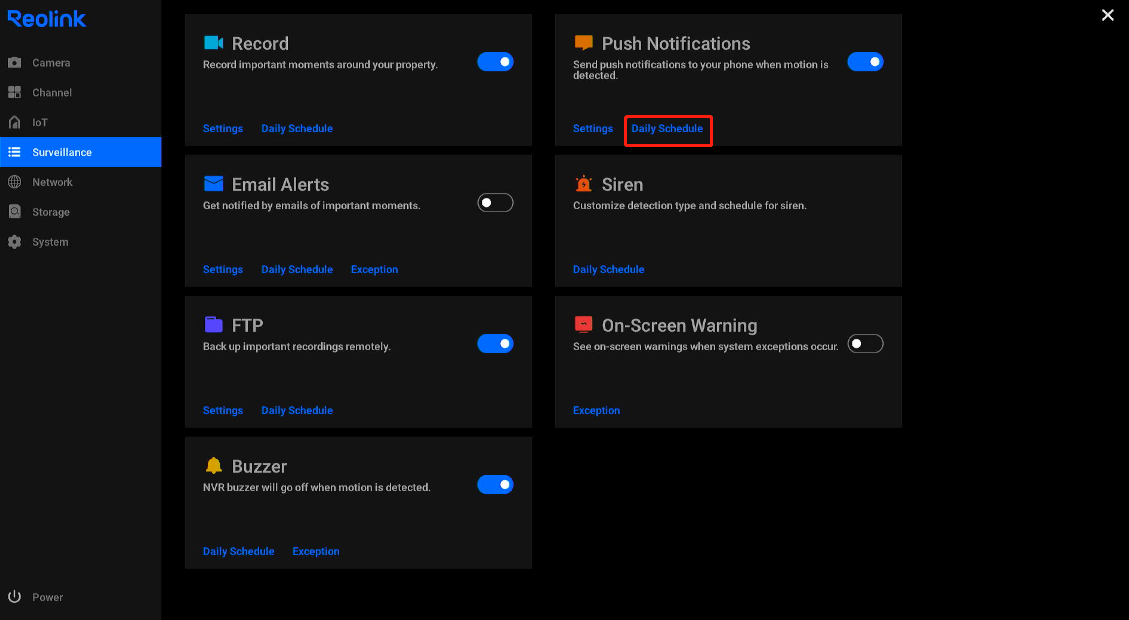Open Push Notifications Settings link
This screenshot has height=620, width=1129.
click(593, 128)
